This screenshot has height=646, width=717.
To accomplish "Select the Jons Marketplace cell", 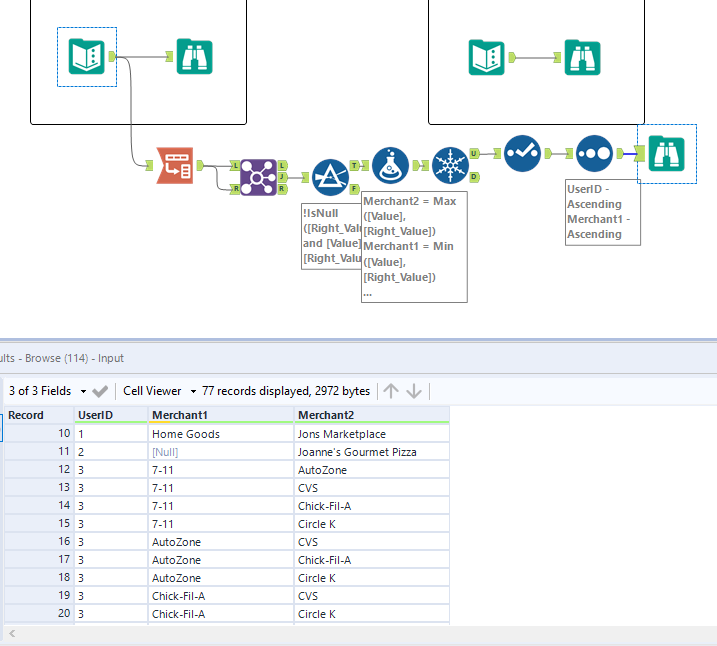I will (372, 434).
